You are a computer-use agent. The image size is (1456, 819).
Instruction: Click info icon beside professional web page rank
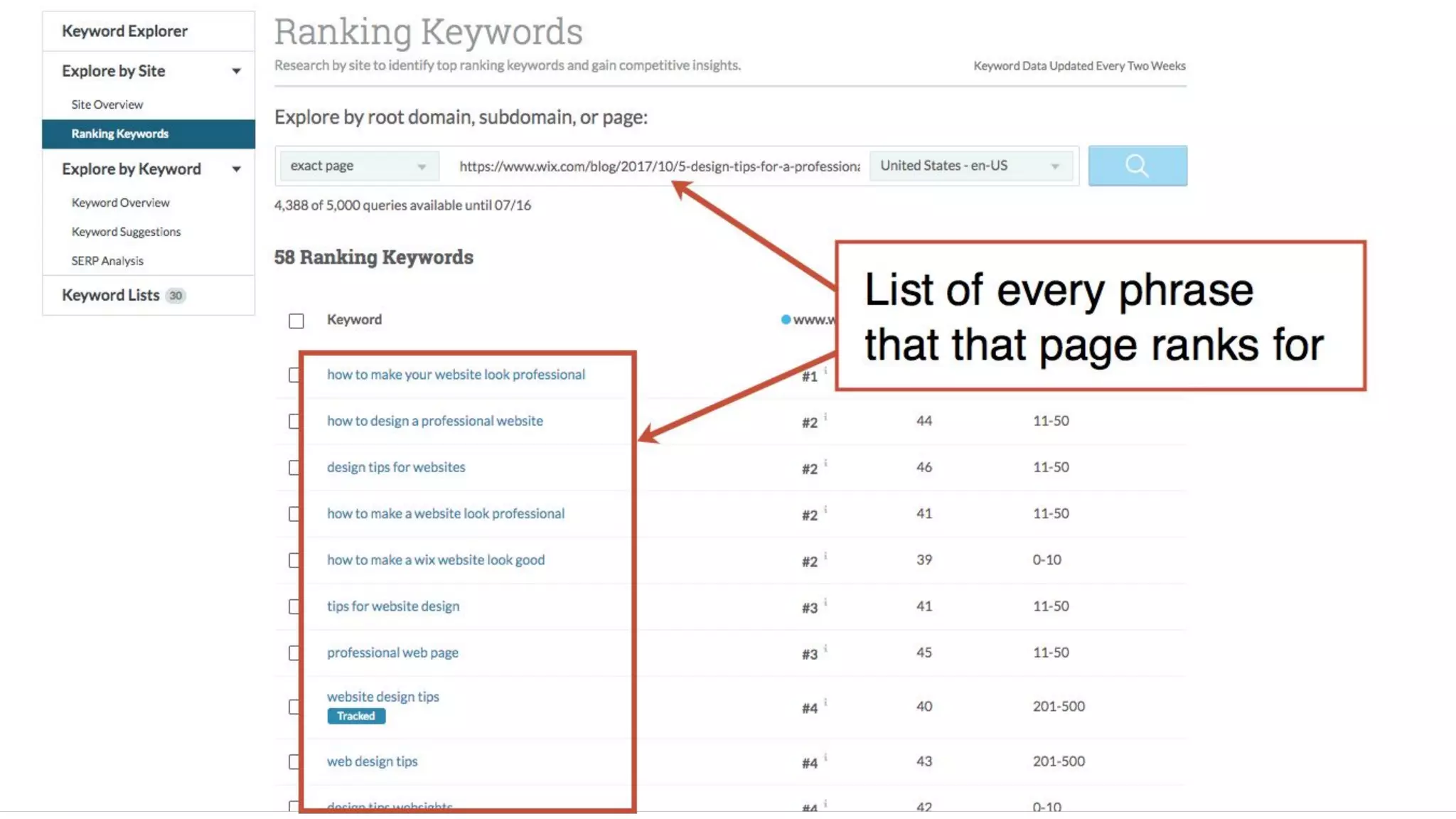click(825, 648)
